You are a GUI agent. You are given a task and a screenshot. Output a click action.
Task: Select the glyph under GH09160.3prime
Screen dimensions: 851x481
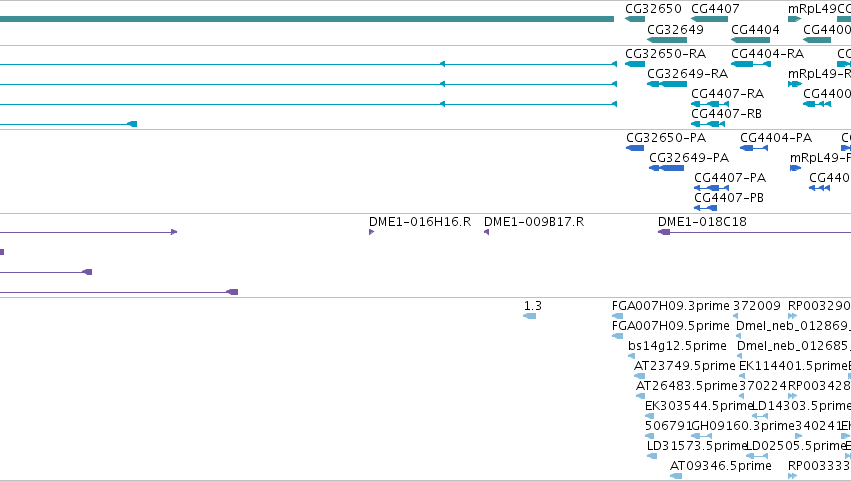point(701,436)
